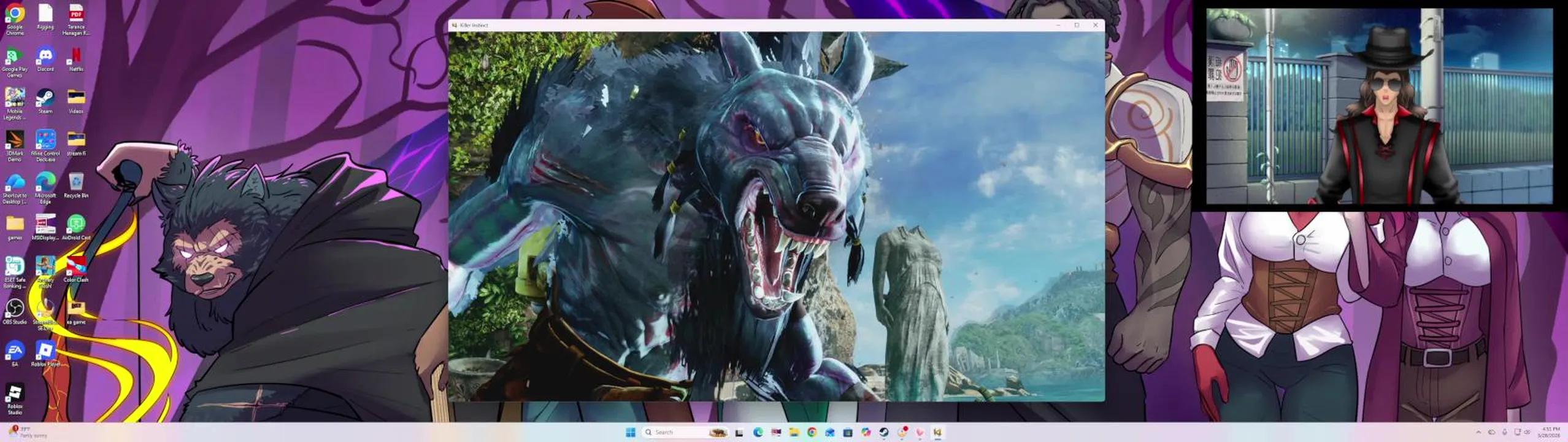Open the clock and date flyout
The width and height of the screenshot is (1568, 442).
(1550, 432)
